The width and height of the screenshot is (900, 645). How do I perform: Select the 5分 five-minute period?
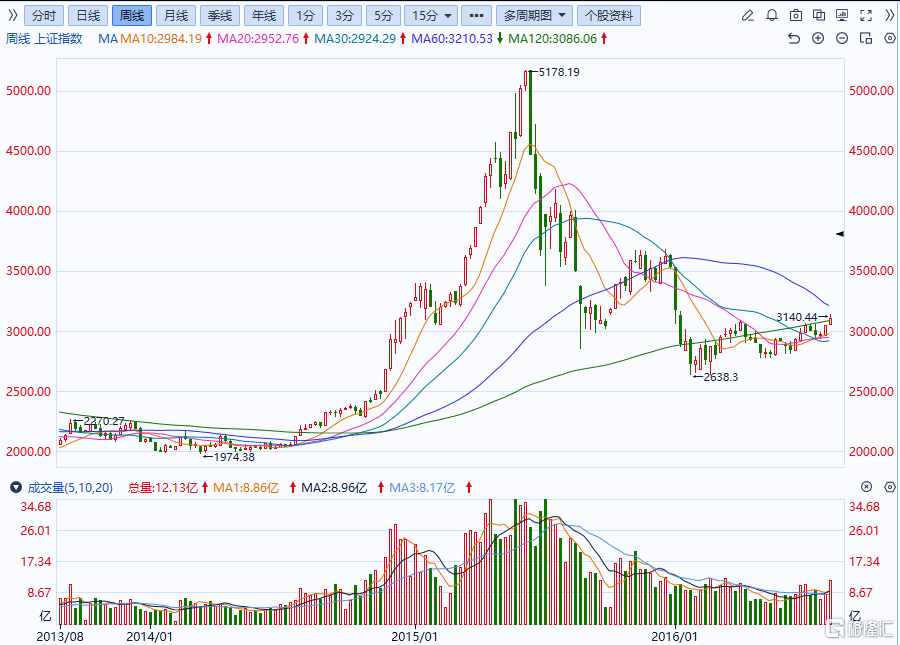(383, 15)
